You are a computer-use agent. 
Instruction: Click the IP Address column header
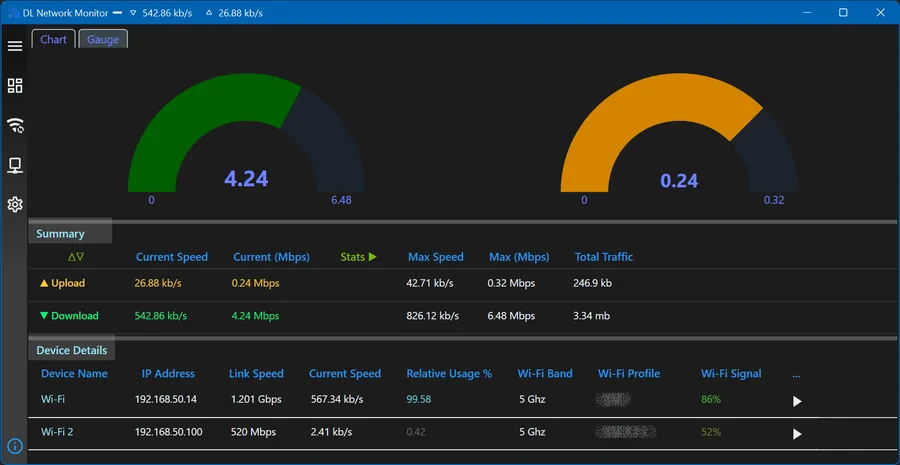tap(168, 374)
